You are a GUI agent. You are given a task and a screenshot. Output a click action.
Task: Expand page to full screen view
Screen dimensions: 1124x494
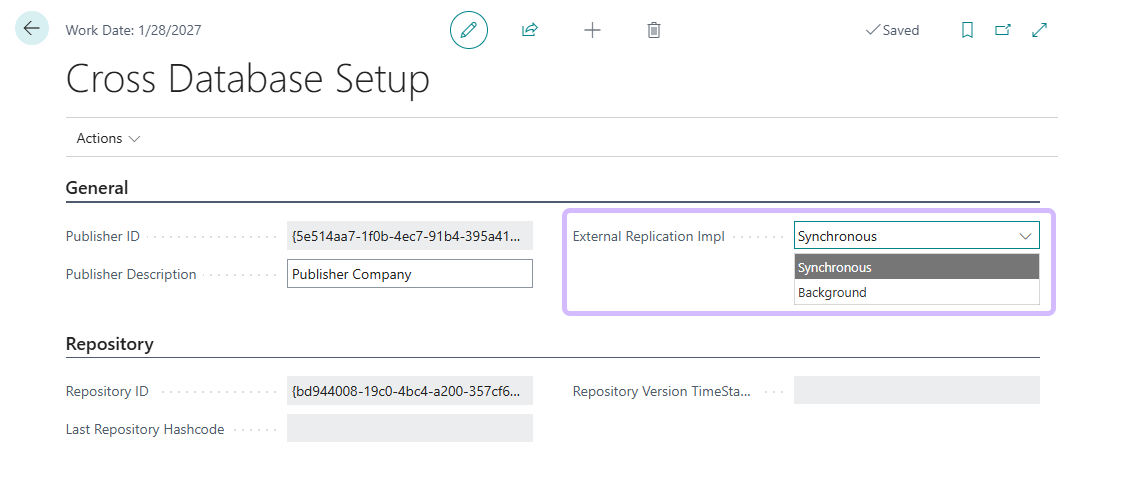pos(1039,30)
